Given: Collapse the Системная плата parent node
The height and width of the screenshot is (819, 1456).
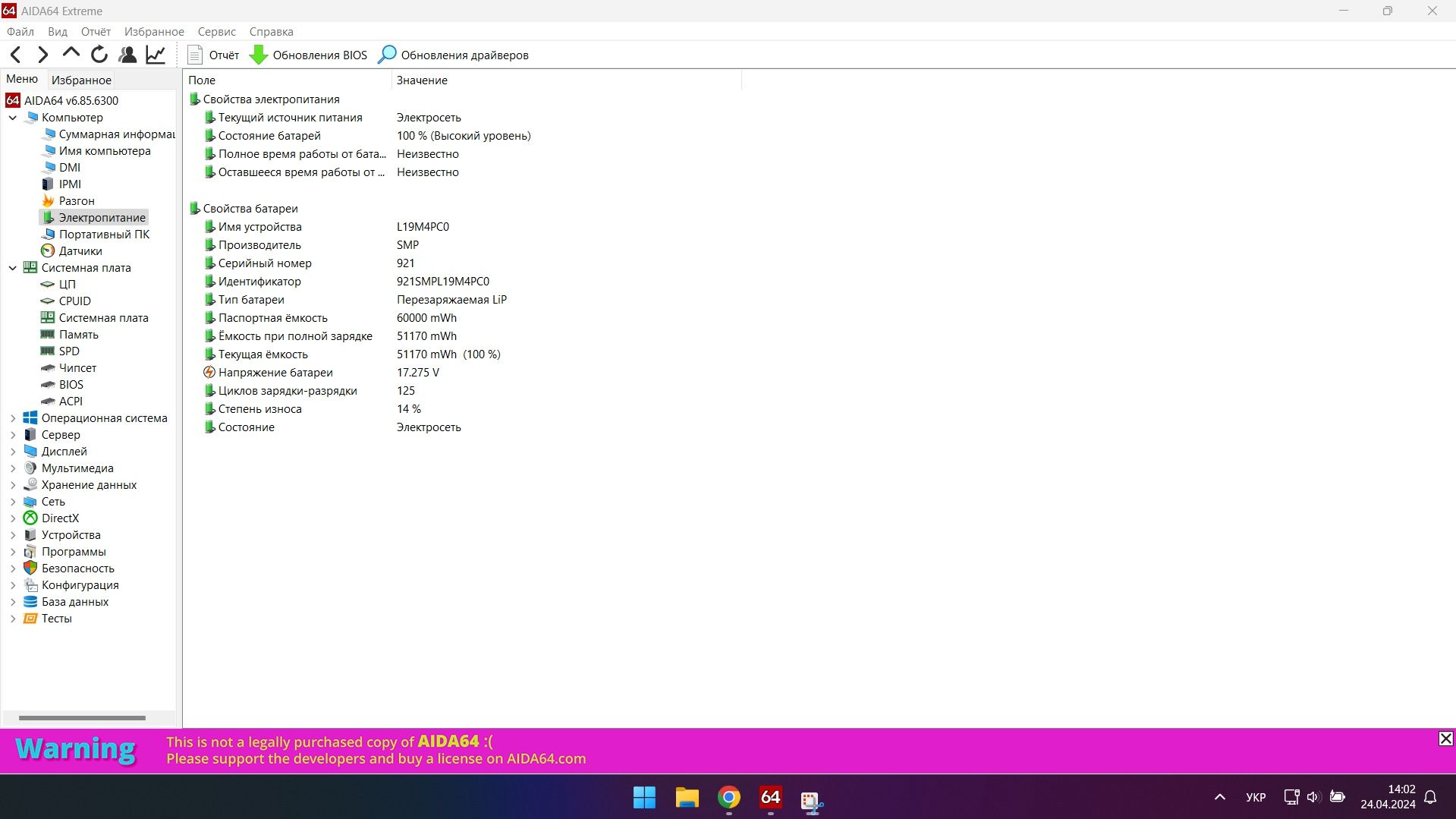Looking at the screenshot, I should coord(13,268).
